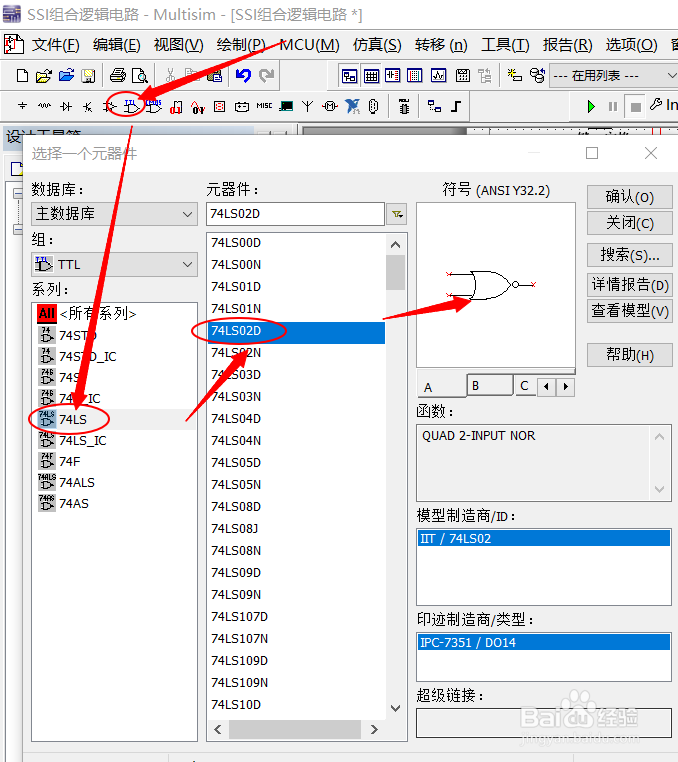Create a new design file
The width and height of the screenshot is (678, 762).
pos(22,76)
